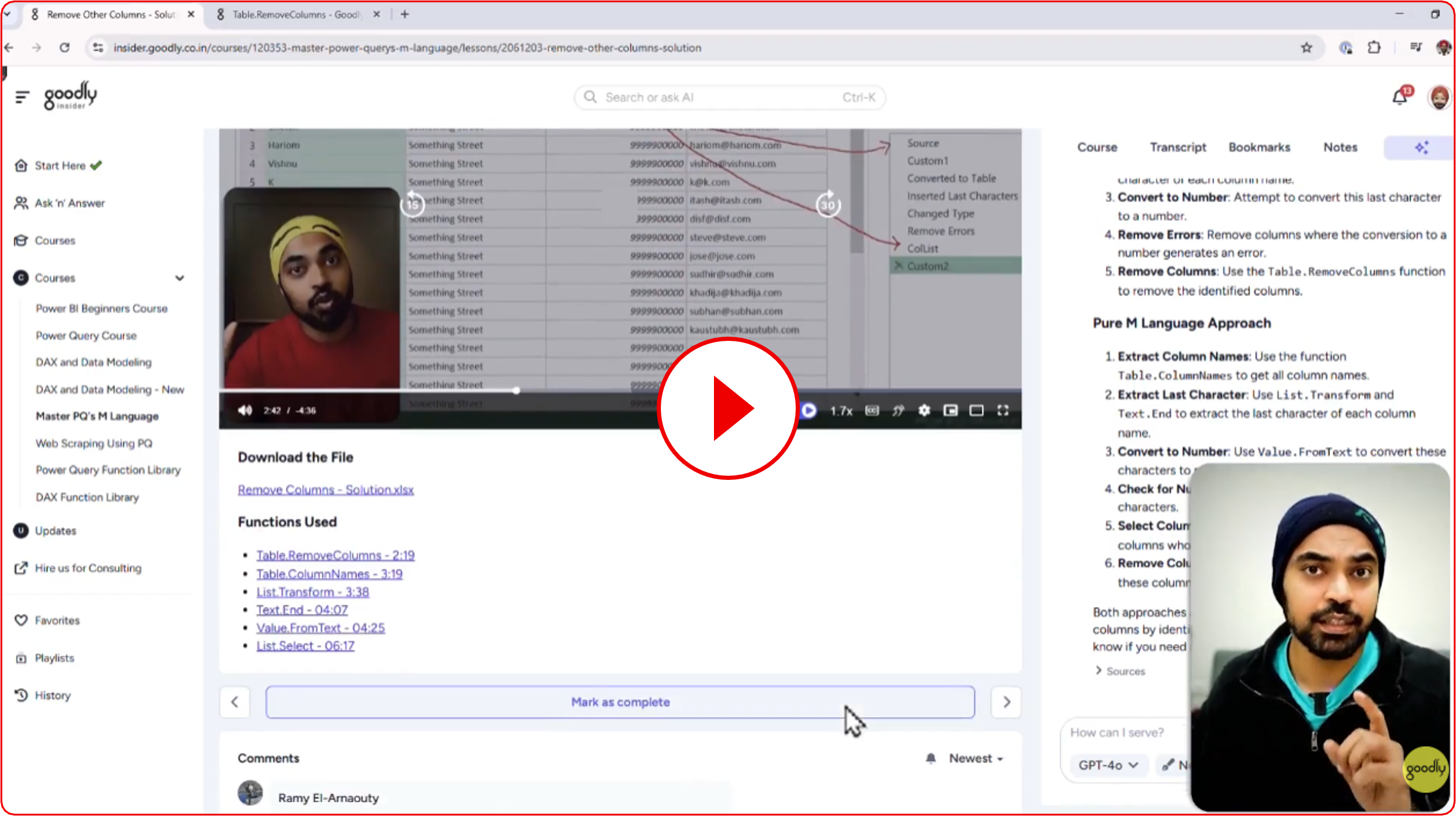The width and height of the screenshot is (1456, 816).
Task: Click Mark as complete button
Action: (x=620, y=702)
